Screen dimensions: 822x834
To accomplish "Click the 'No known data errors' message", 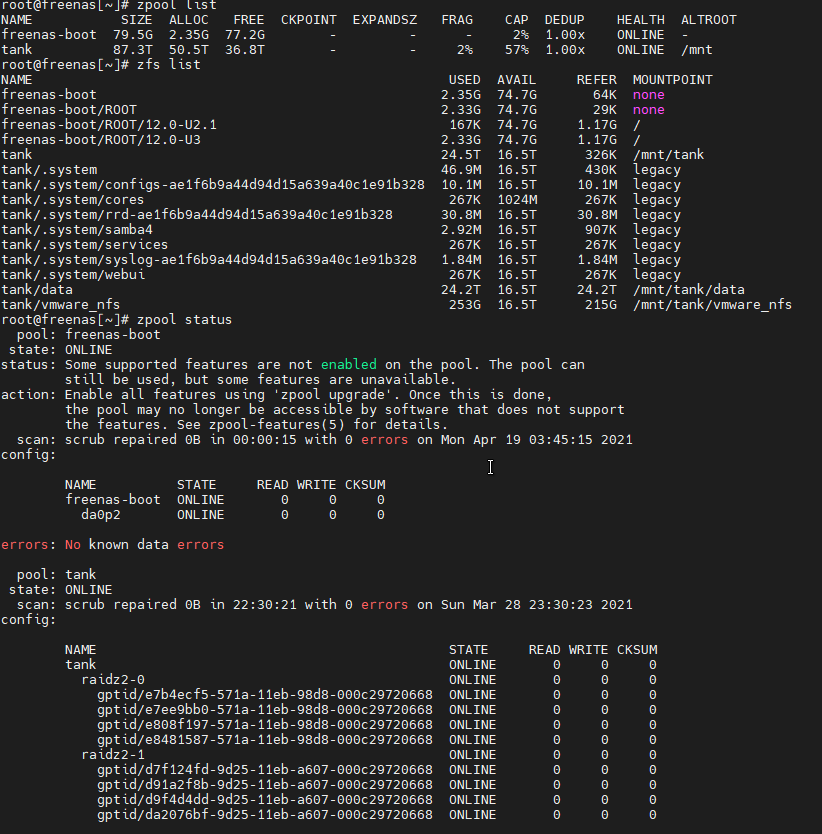I will (x=144, y=545).
